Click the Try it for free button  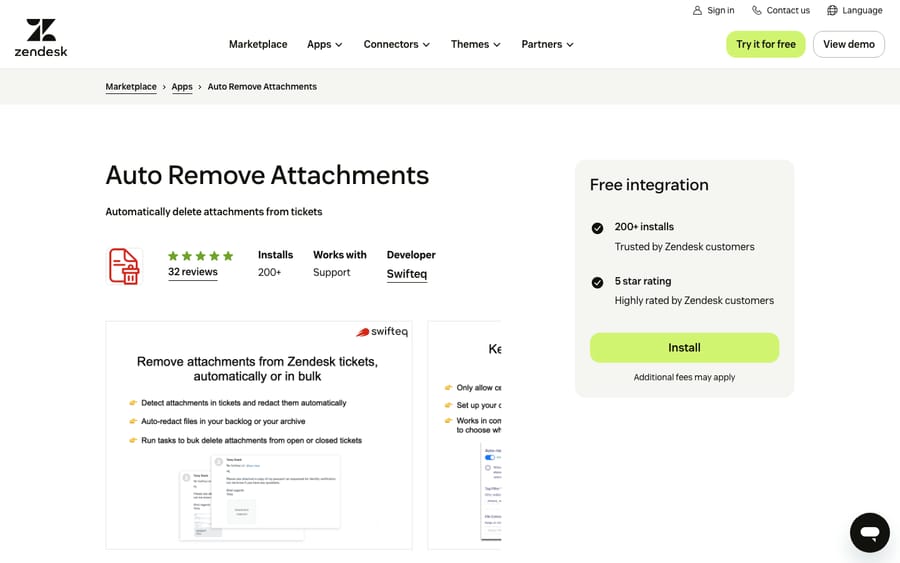click(x=766, y=44)
